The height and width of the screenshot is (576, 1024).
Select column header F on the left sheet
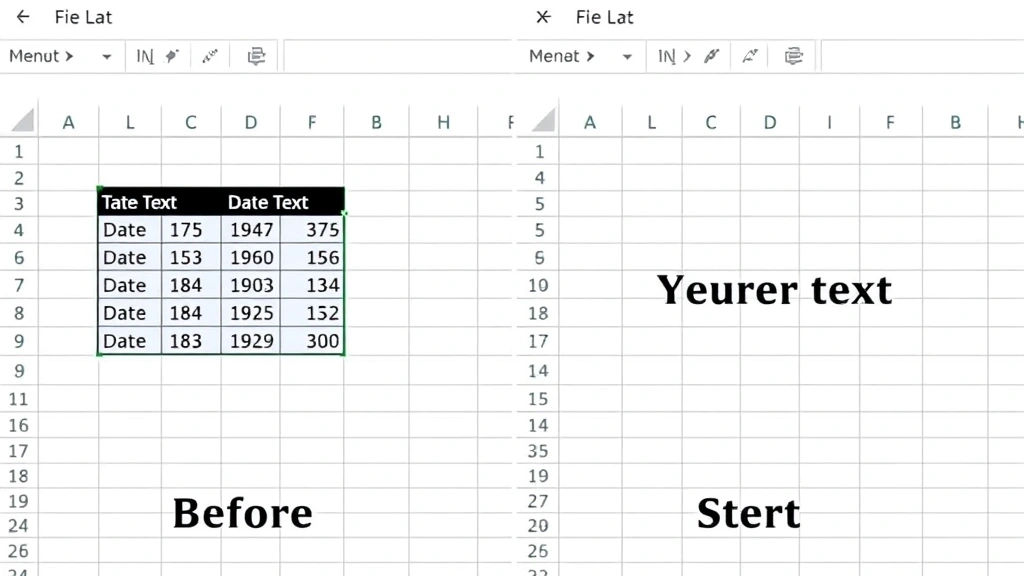pos(311,121)
